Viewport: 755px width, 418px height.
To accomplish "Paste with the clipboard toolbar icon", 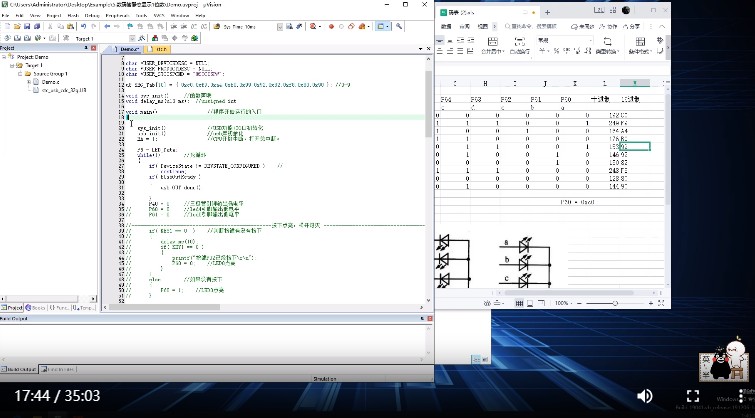I will (x=70, y=26).
